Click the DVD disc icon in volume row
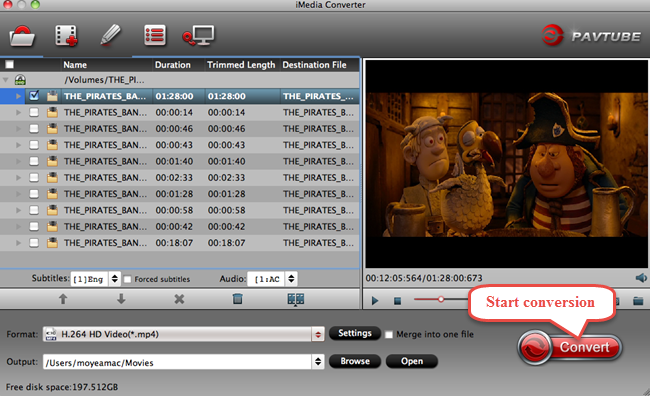Viewport: 650px width, 396px height. click(x=20, y=80)
